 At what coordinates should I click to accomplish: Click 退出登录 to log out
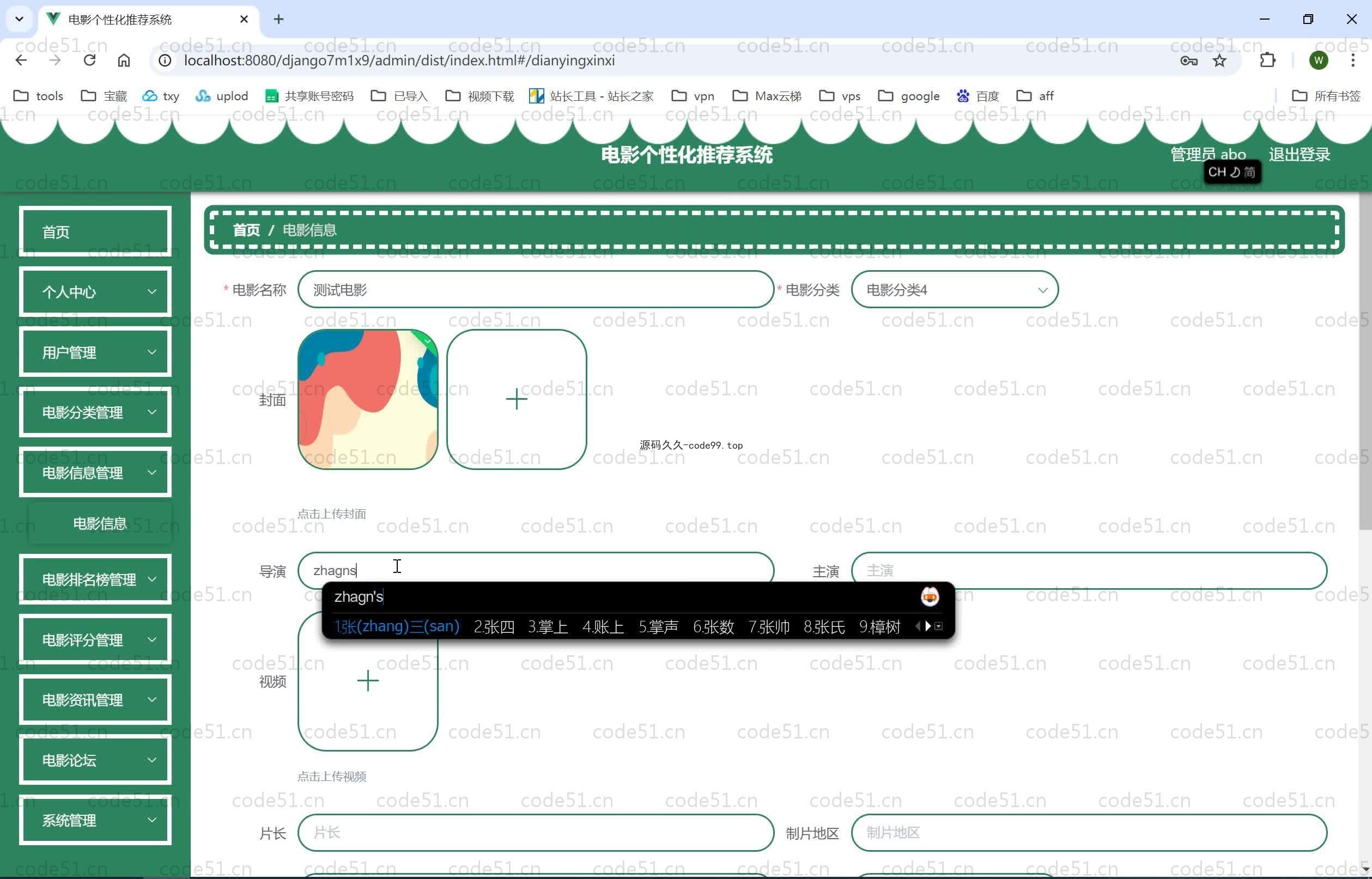[1299, 155]
